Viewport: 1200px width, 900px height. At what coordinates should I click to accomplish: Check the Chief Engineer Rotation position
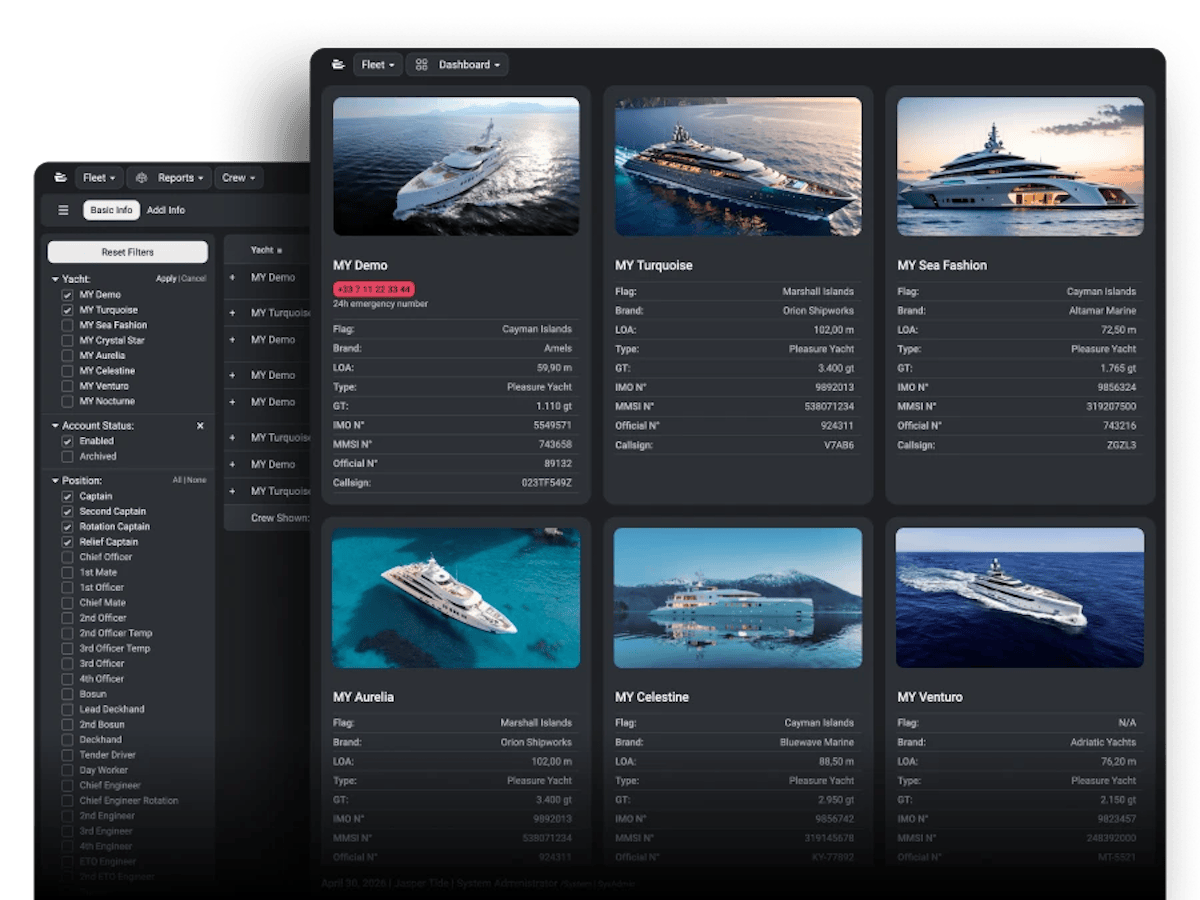[67, 800]
